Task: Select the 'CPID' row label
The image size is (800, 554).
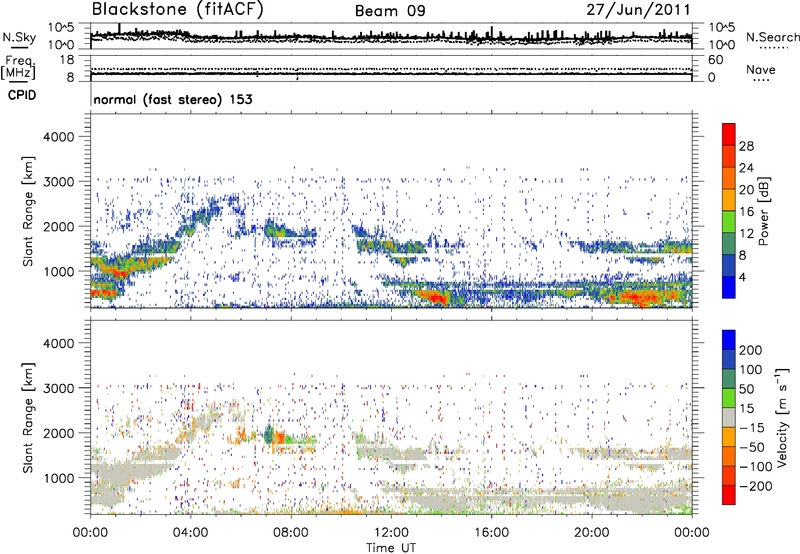Action: click(x=22, y=95)
